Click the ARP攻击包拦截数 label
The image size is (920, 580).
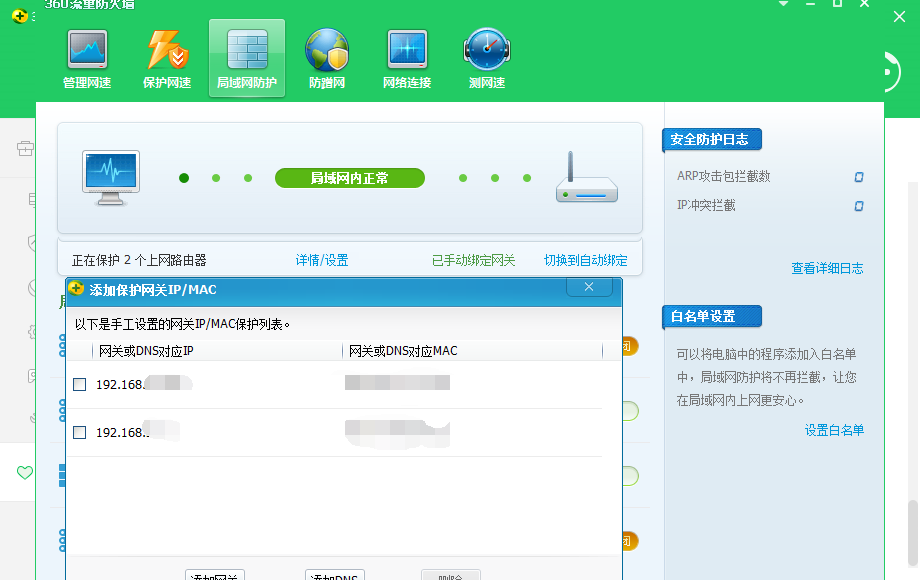point(723,177)
